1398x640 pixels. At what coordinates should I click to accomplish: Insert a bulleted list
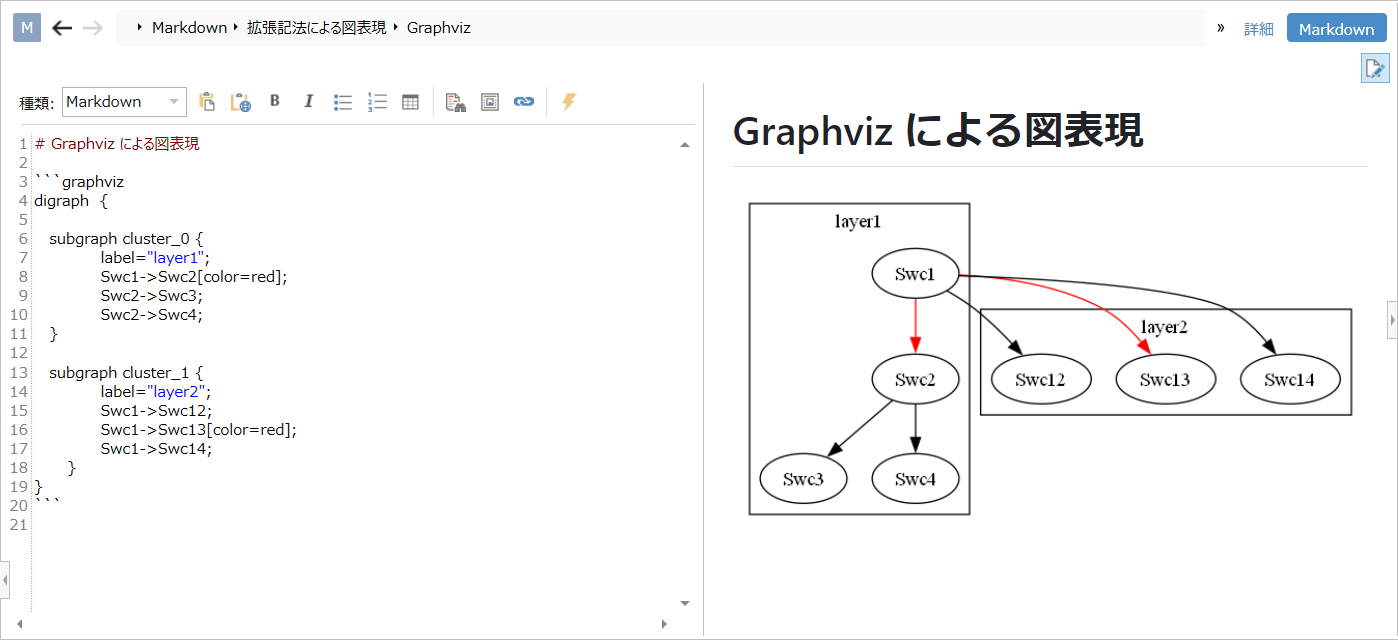(343, 101)
